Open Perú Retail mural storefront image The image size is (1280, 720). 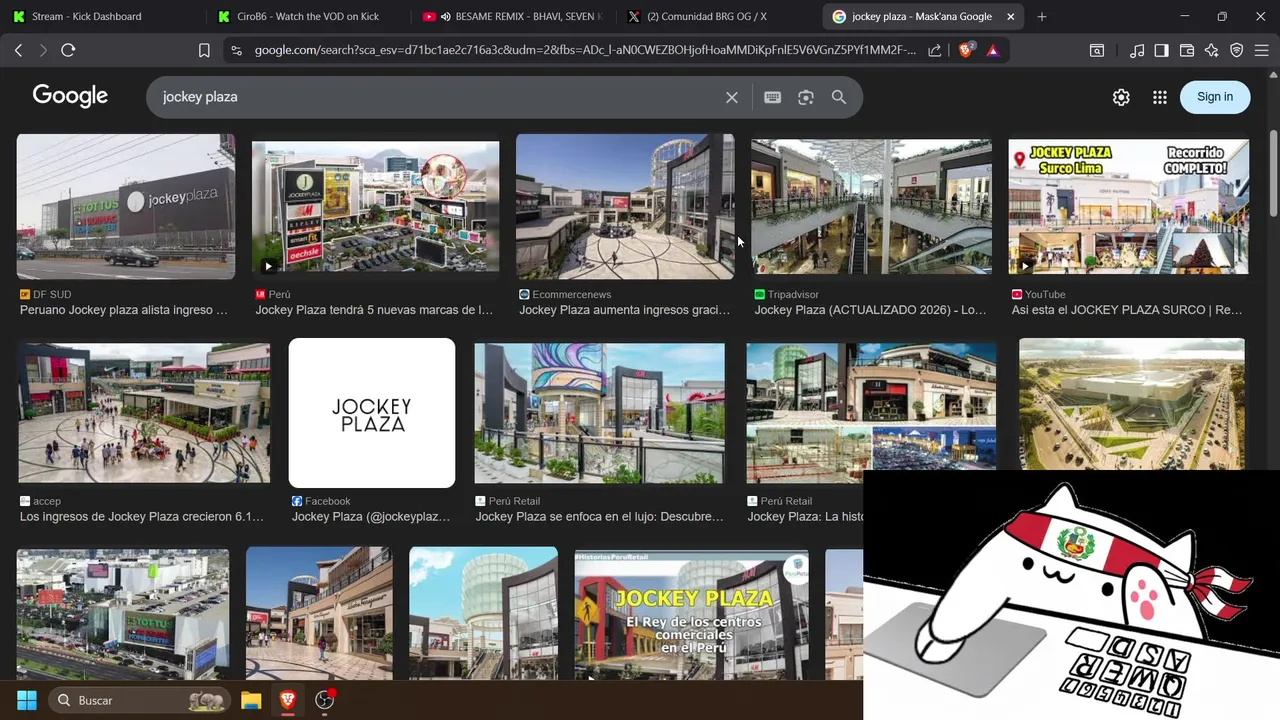pyautogui.click(x=599, y=413)
